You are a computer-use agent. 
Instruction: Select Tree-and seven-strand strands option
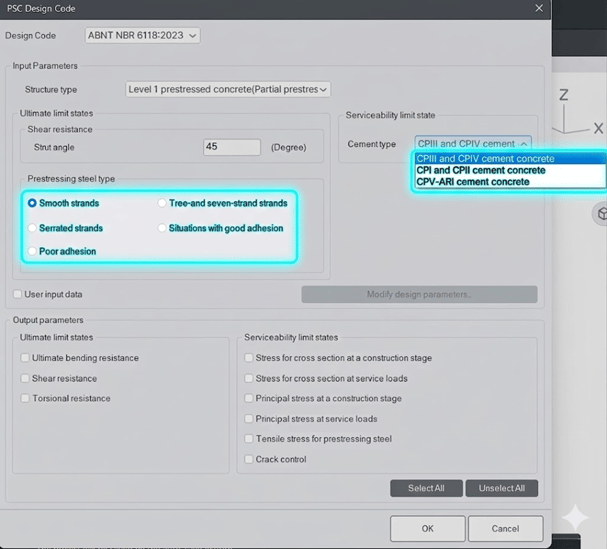point(163,203)
